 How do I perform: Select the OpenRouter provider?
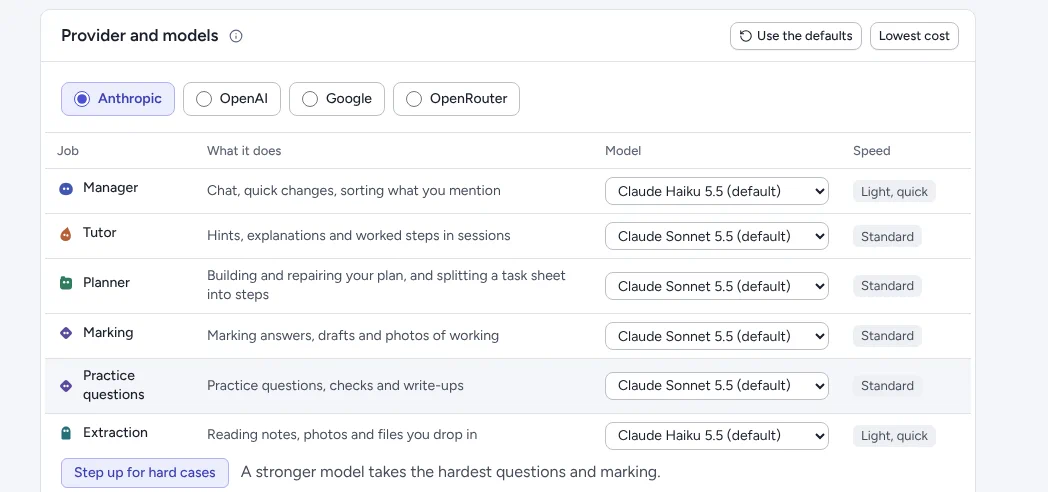(x=456, y=99)
